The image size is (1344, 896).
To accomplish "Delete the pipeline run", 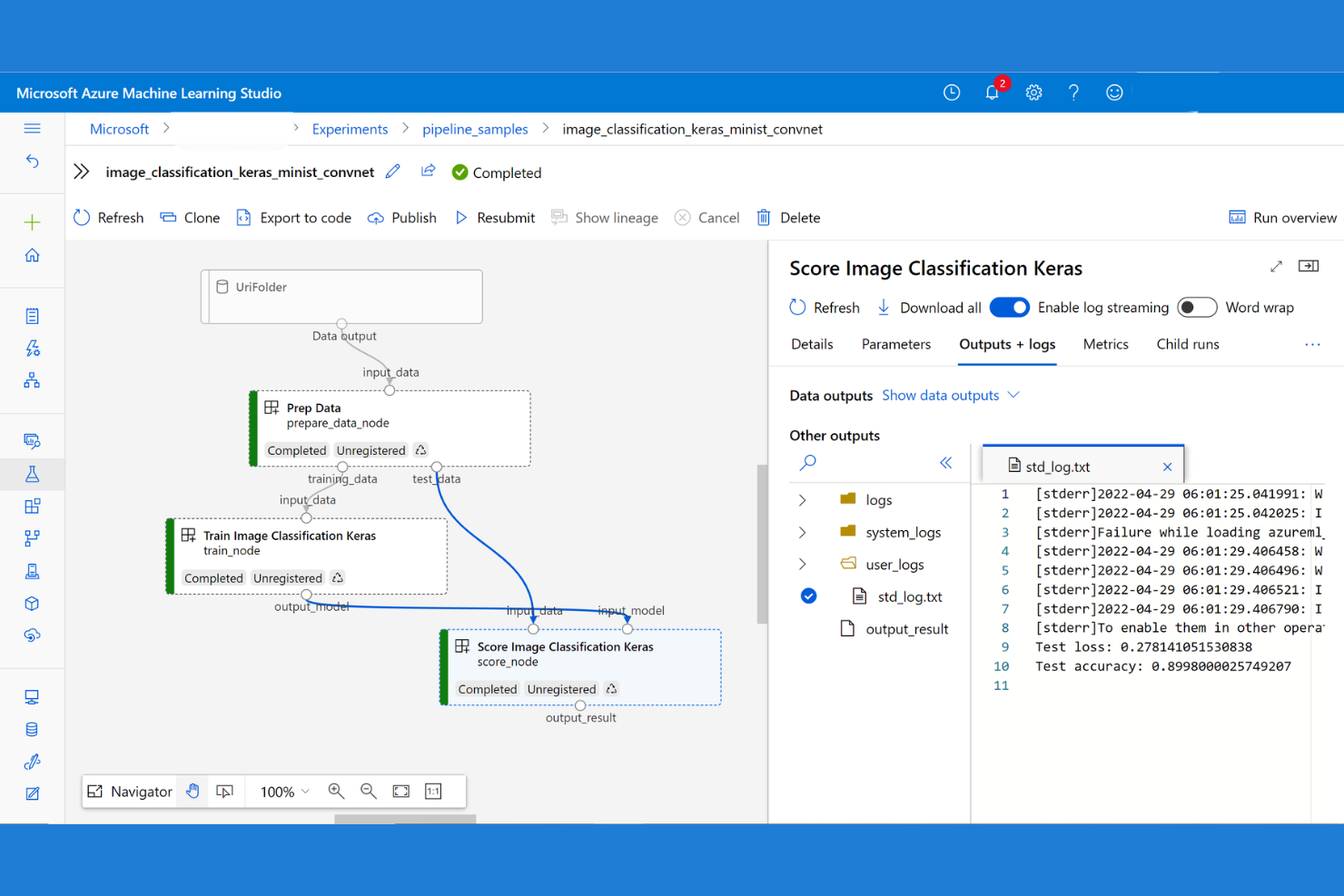I will pyautogui.click(x=788, y=218).
